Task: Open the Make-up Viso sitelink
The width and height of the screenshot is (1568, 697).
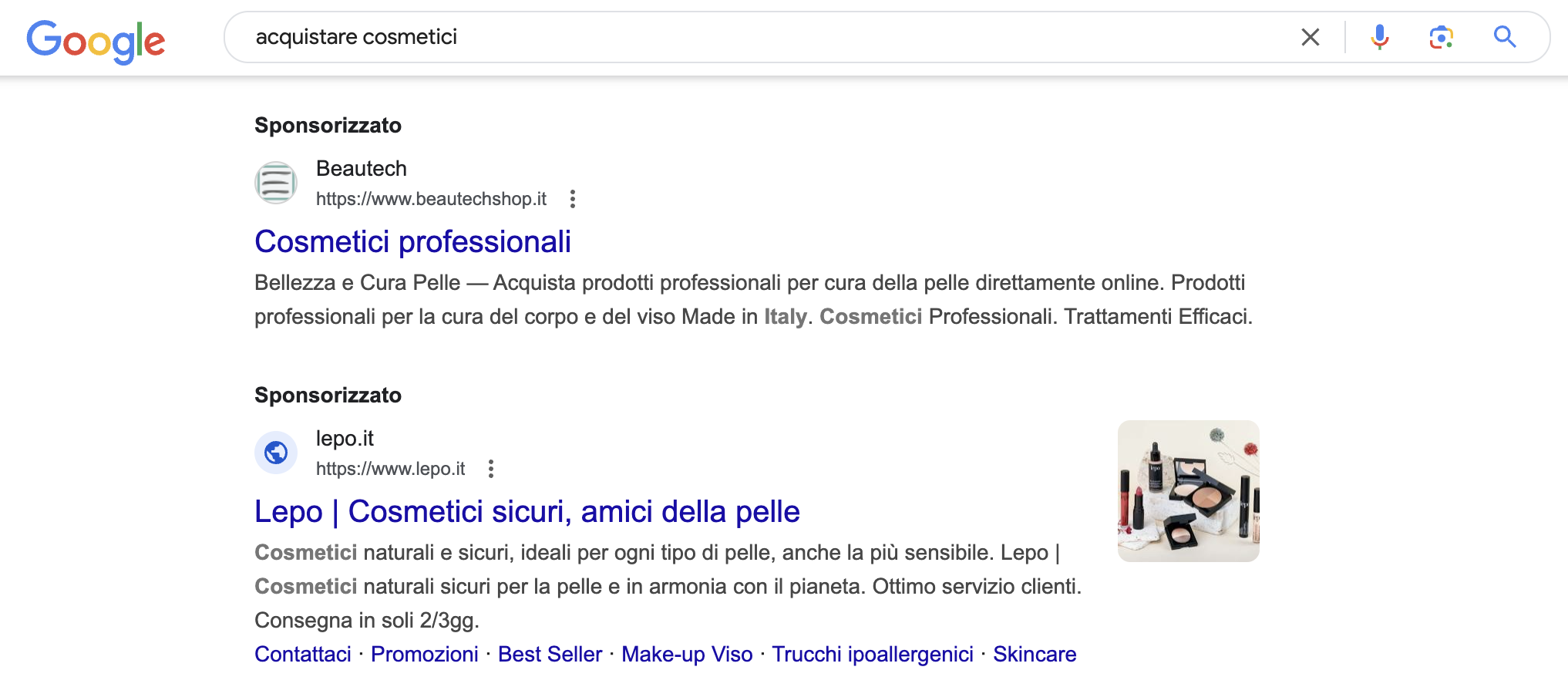Action: pos(687,654)
